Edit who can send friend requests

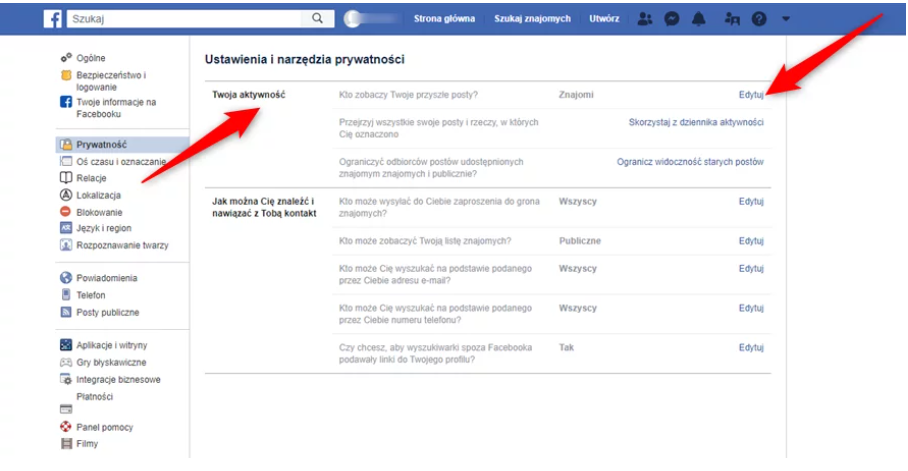[x=751, y=202]
